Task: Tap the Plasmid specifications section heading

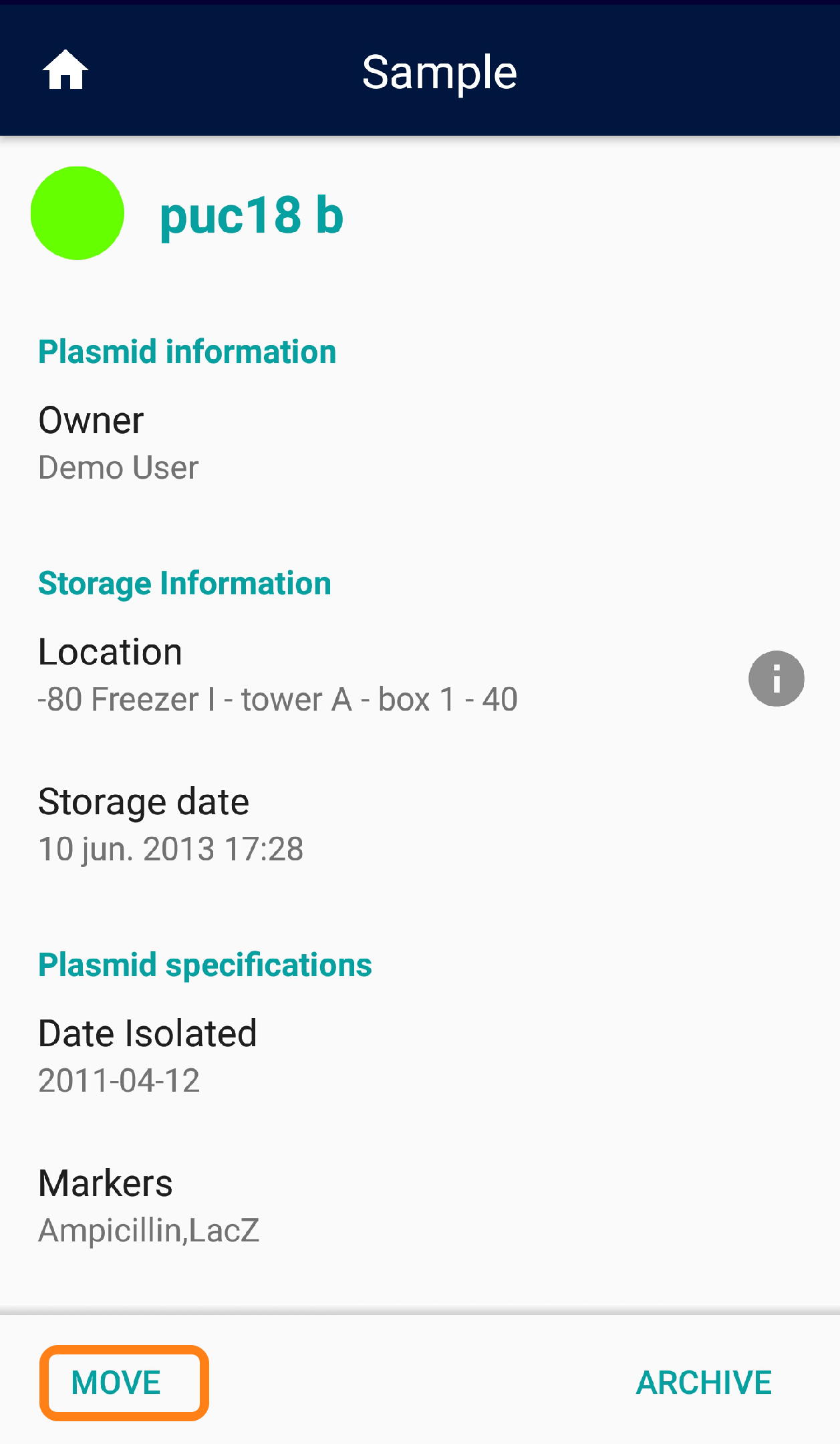Action: click(205, 965)
